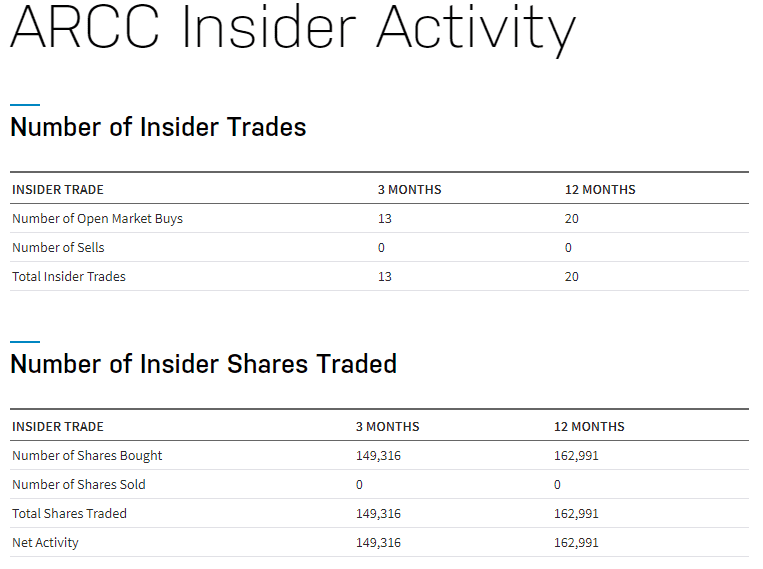Click the 3 MONTHS header in the Insider Trades table
The image size is (763, 569).
click(409, 190)
